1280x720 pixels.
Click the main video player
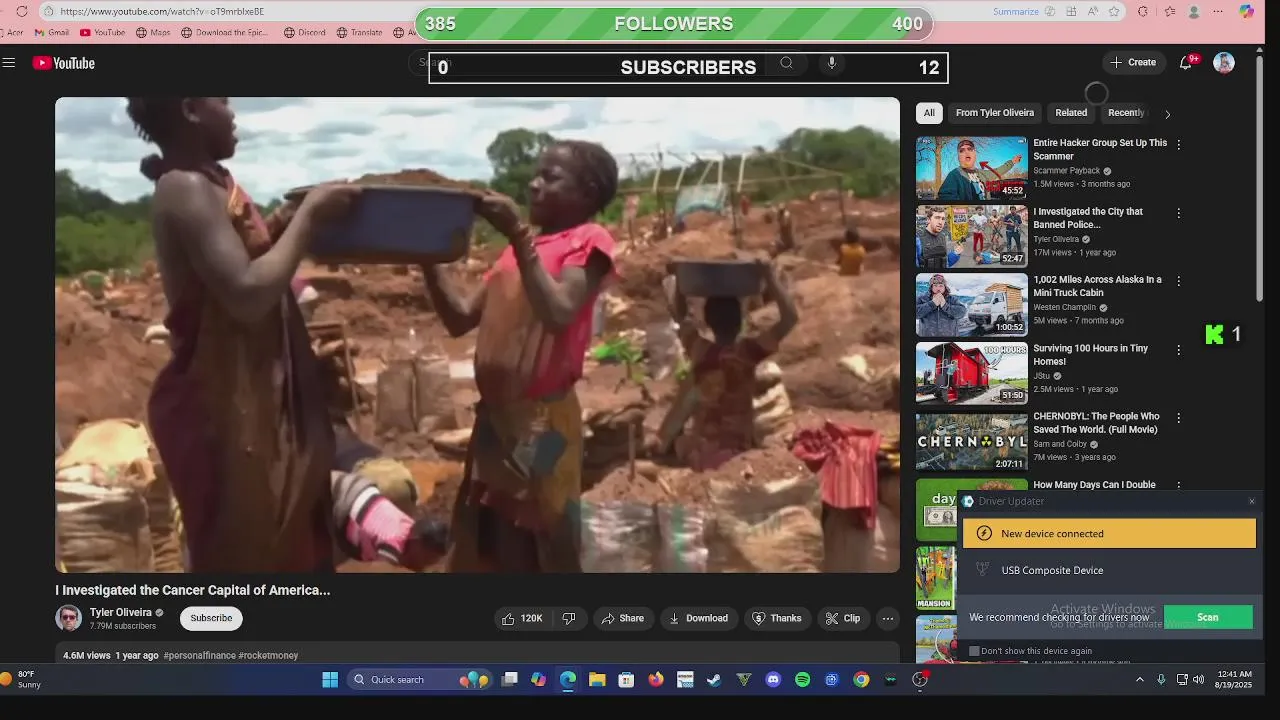(477, 335)
